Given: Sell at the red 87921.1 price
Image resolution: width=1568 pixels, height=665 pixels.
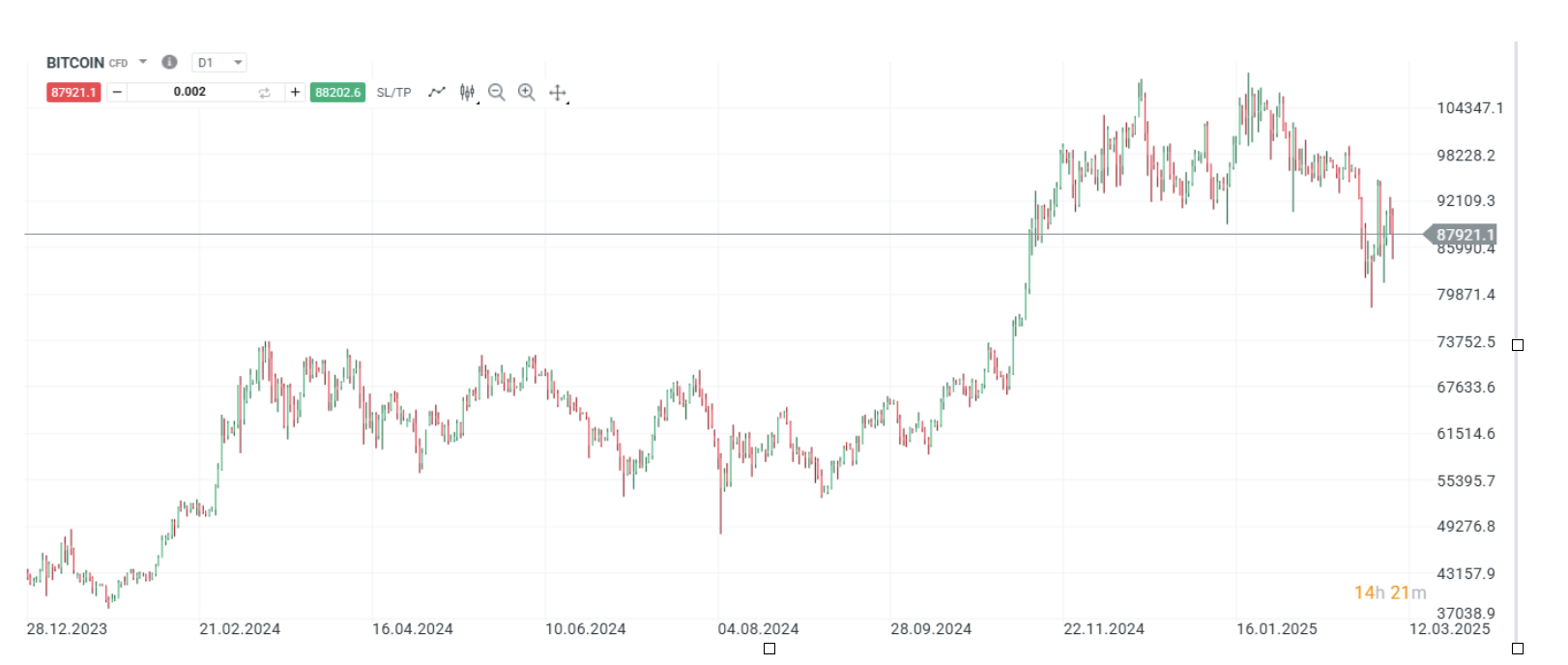Looking at the screenshot, I should pos(73,92).
